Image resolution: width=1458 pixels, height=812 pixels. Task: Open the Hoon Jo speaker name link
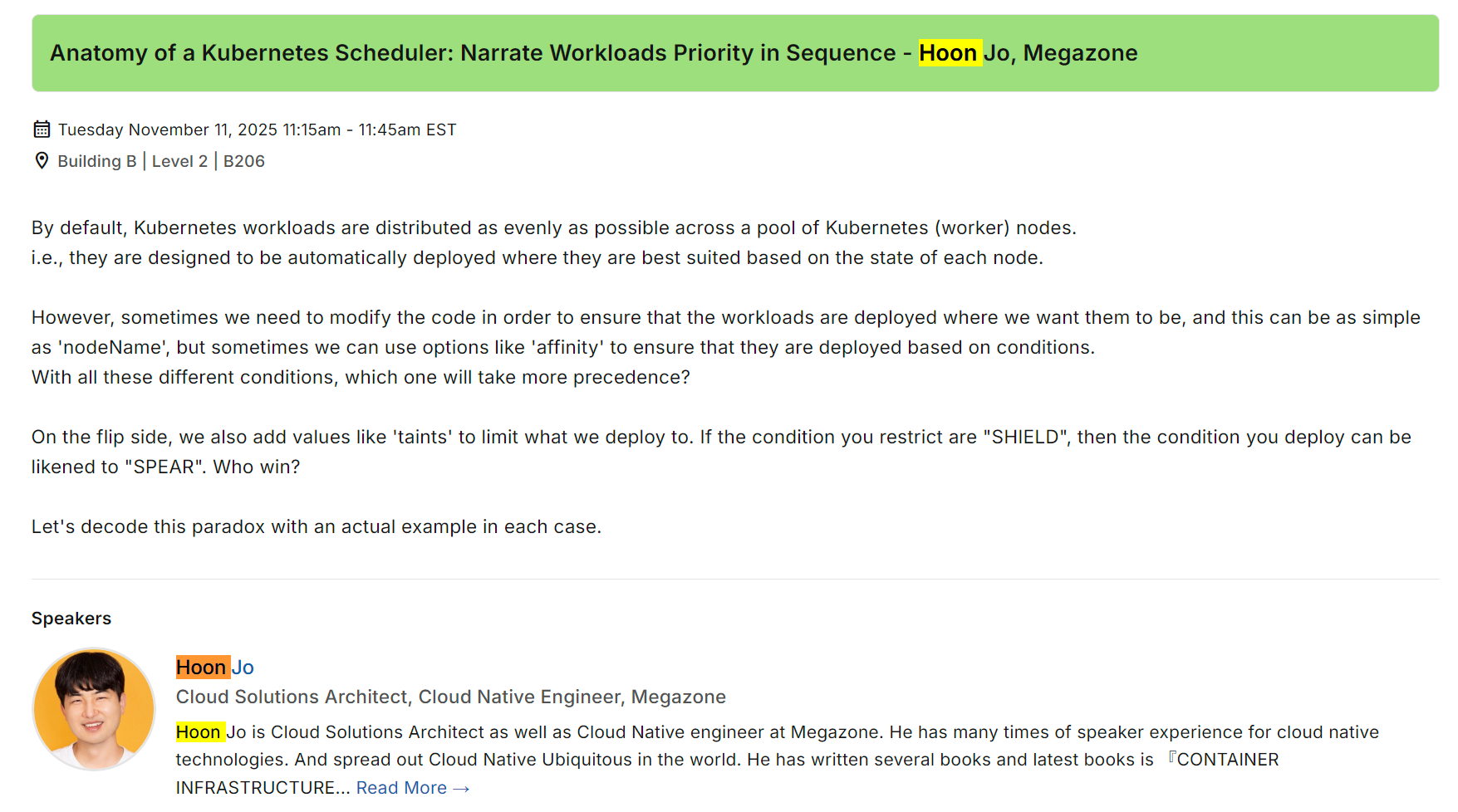click(x=215, y=668)
